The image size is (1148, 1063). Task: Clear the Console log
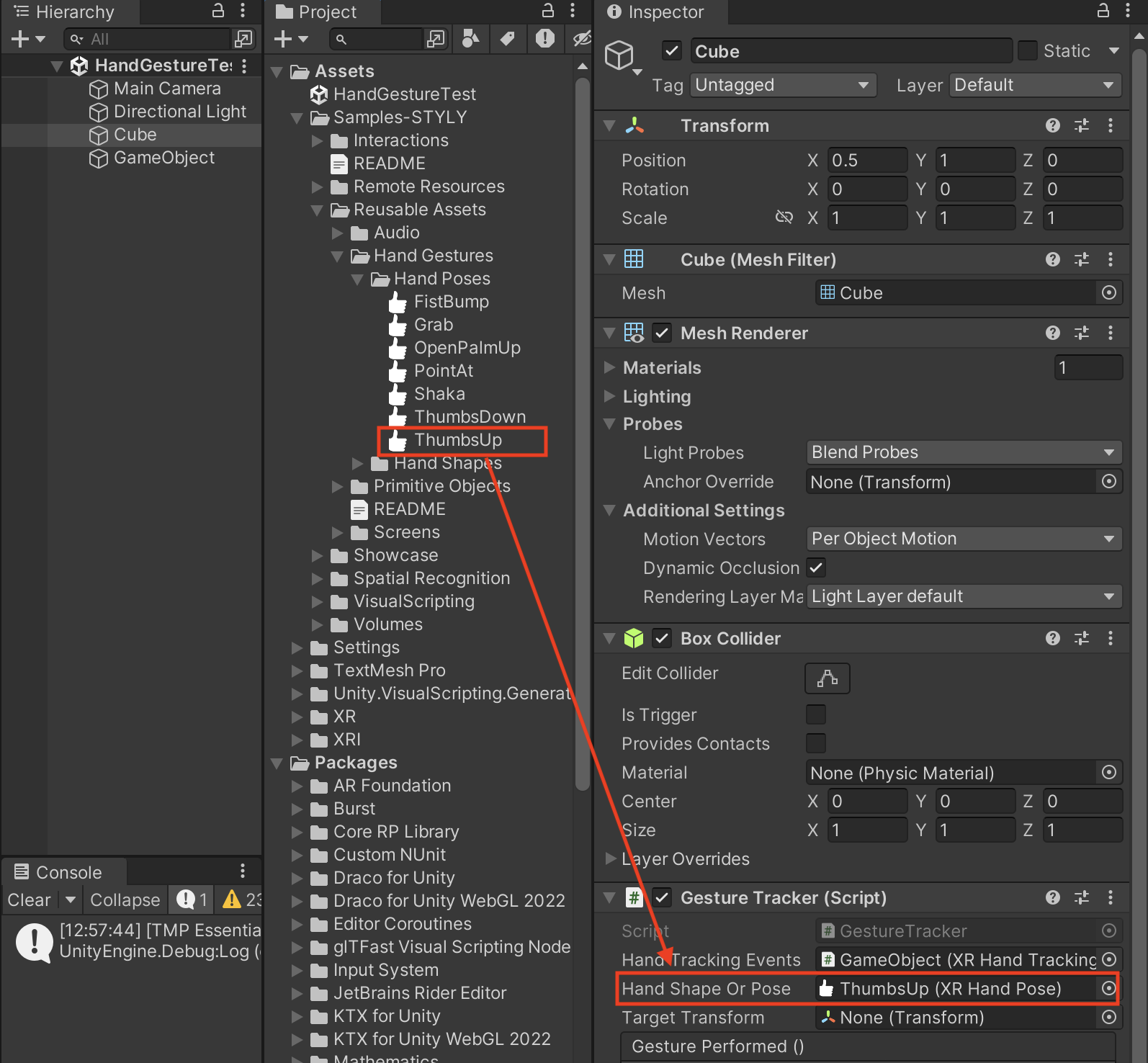point(29,900)
